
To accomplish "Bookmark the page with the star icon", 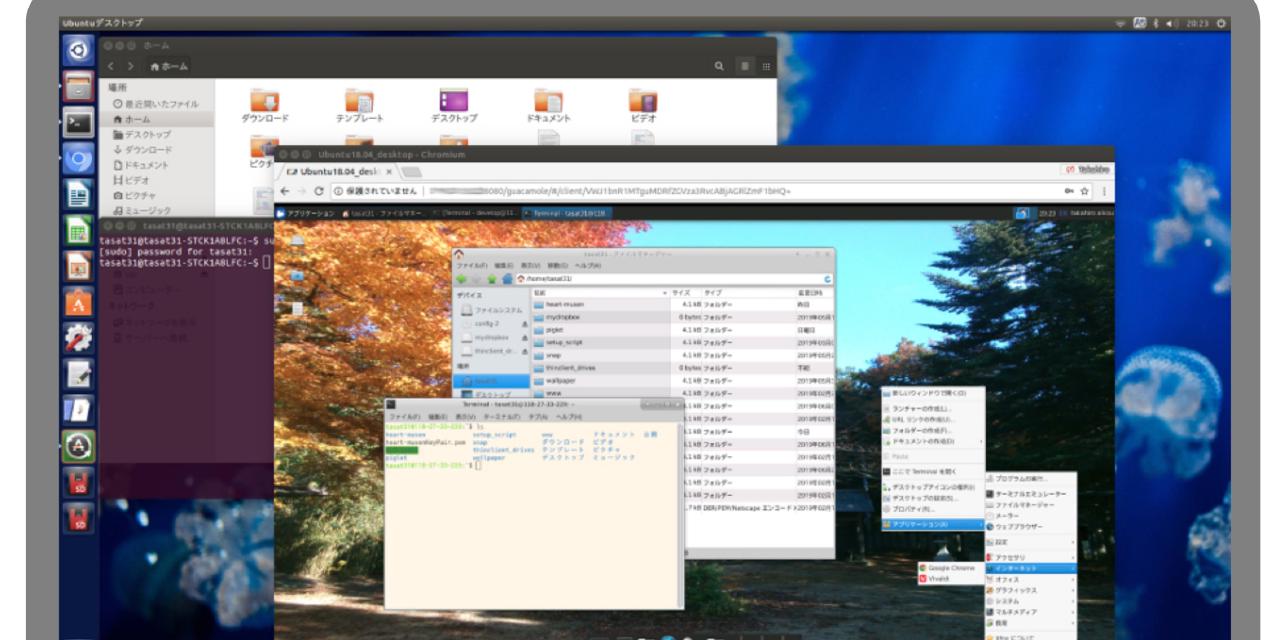I will tap(1084, 191).
